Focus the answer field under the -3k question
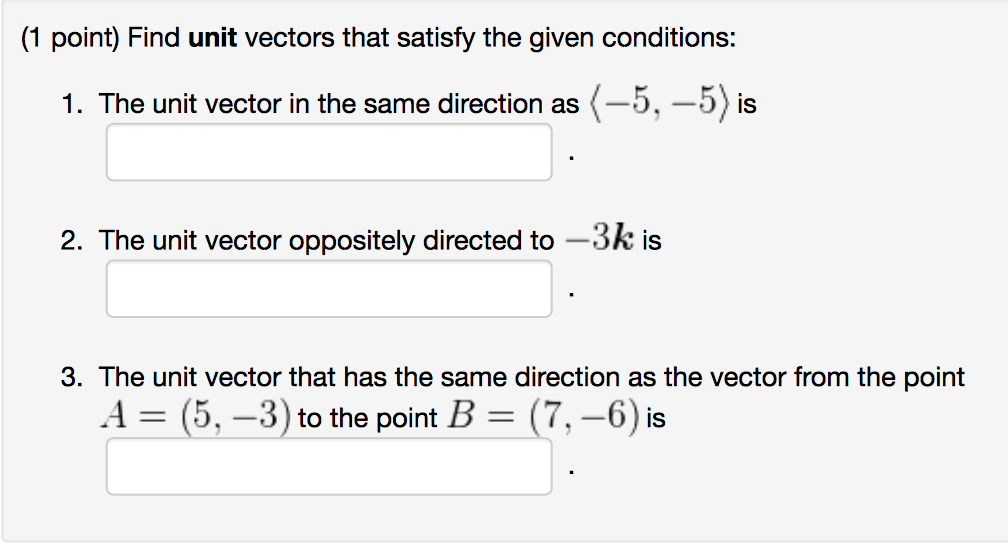Viewport: 1008px width, 546px height. pos(329,289)
